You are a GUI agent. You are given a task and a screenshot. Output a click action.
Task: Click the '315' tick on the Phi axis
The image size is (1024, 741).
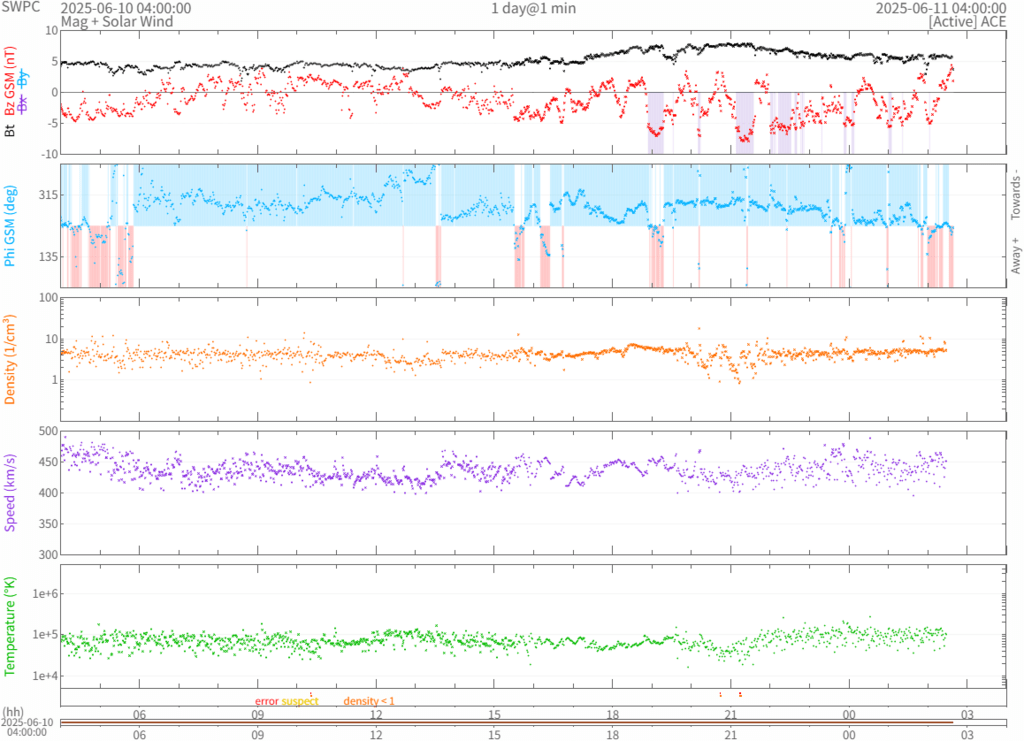(x=48, y=195)
